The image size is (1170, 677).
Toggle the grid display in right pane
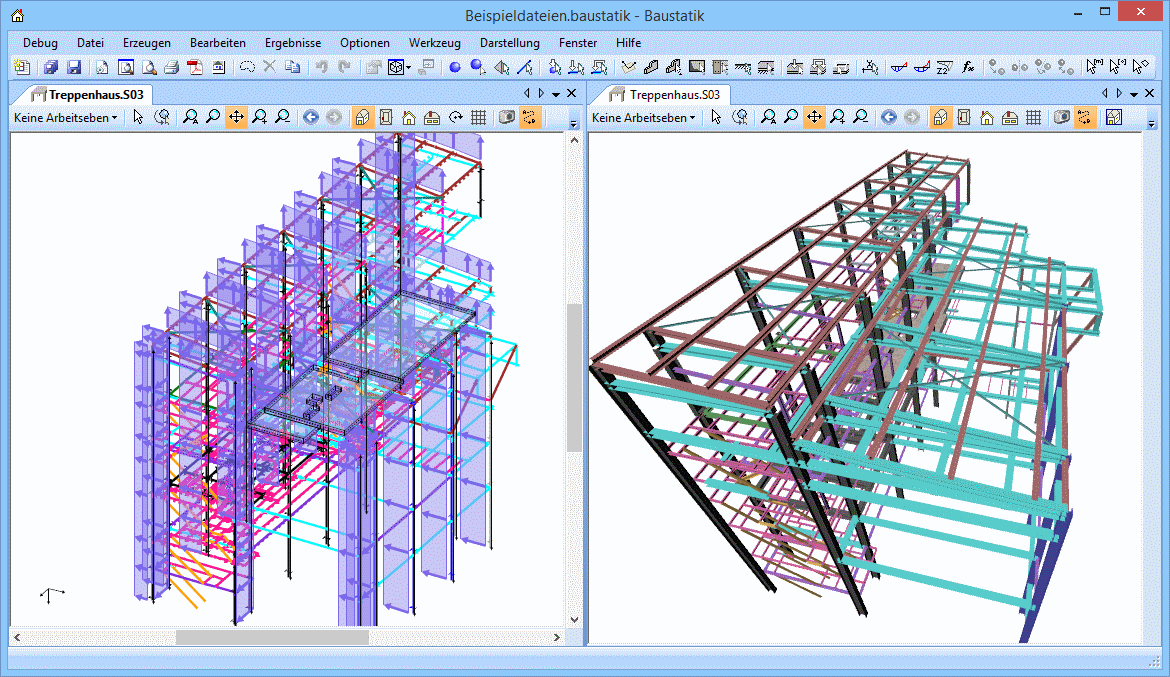pos(1035,117)
